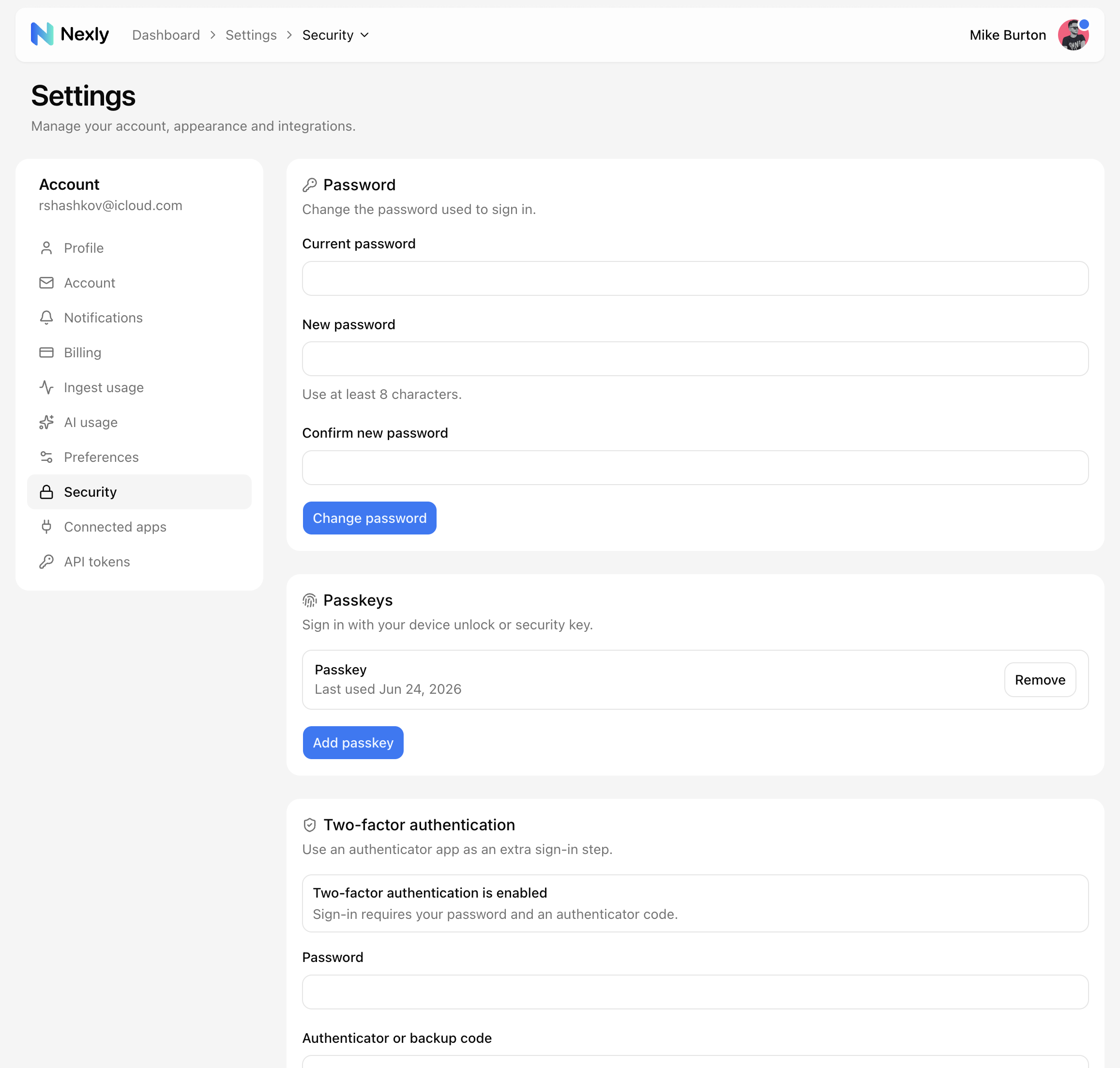The image size is (1120, 1068).
Task: Click the Nexly logo icon
Action: click(42, 34)
